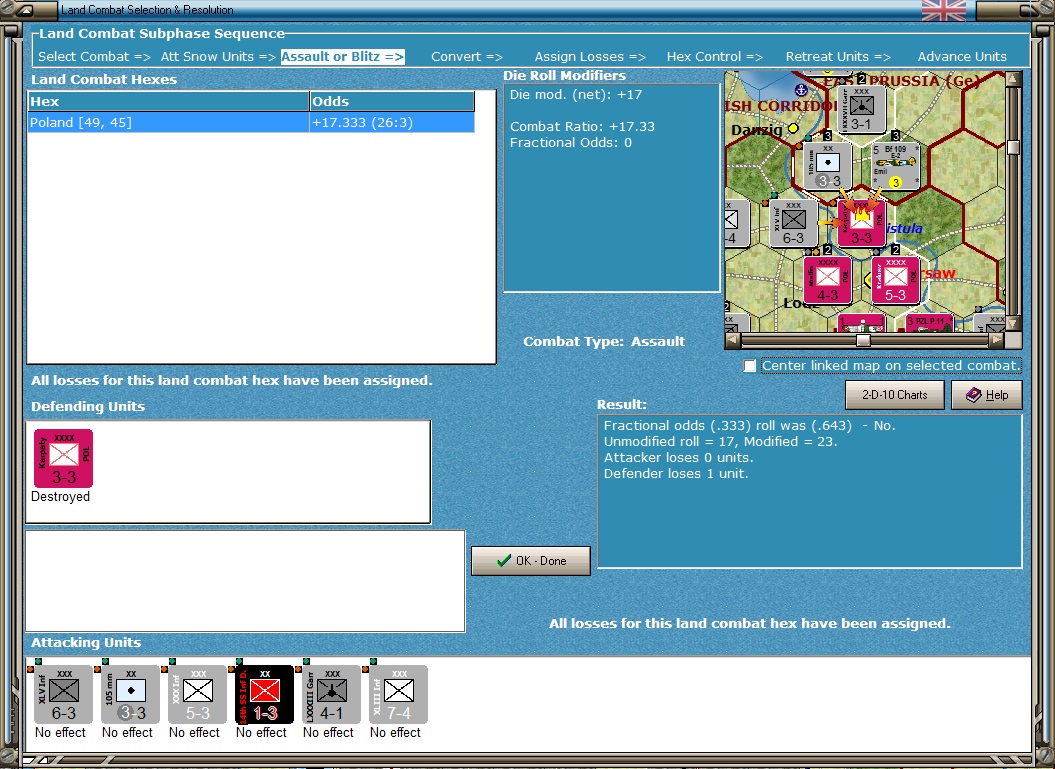The height and width of the screenshot is (769, 1055).
Task: Click the green checkmark on OK - Done
Action: [x=503, y=560]
